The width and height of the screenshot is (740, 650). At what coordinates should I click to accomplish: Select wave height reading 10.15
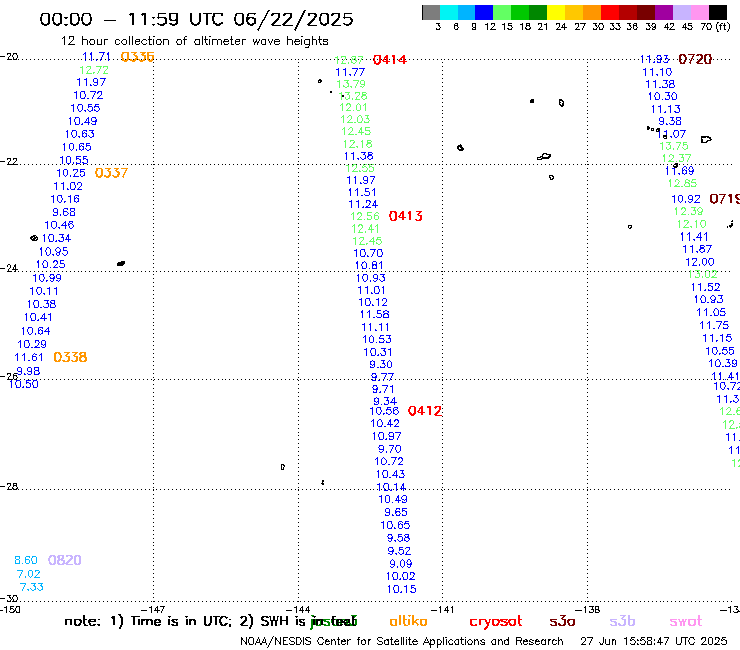point(402,589)
